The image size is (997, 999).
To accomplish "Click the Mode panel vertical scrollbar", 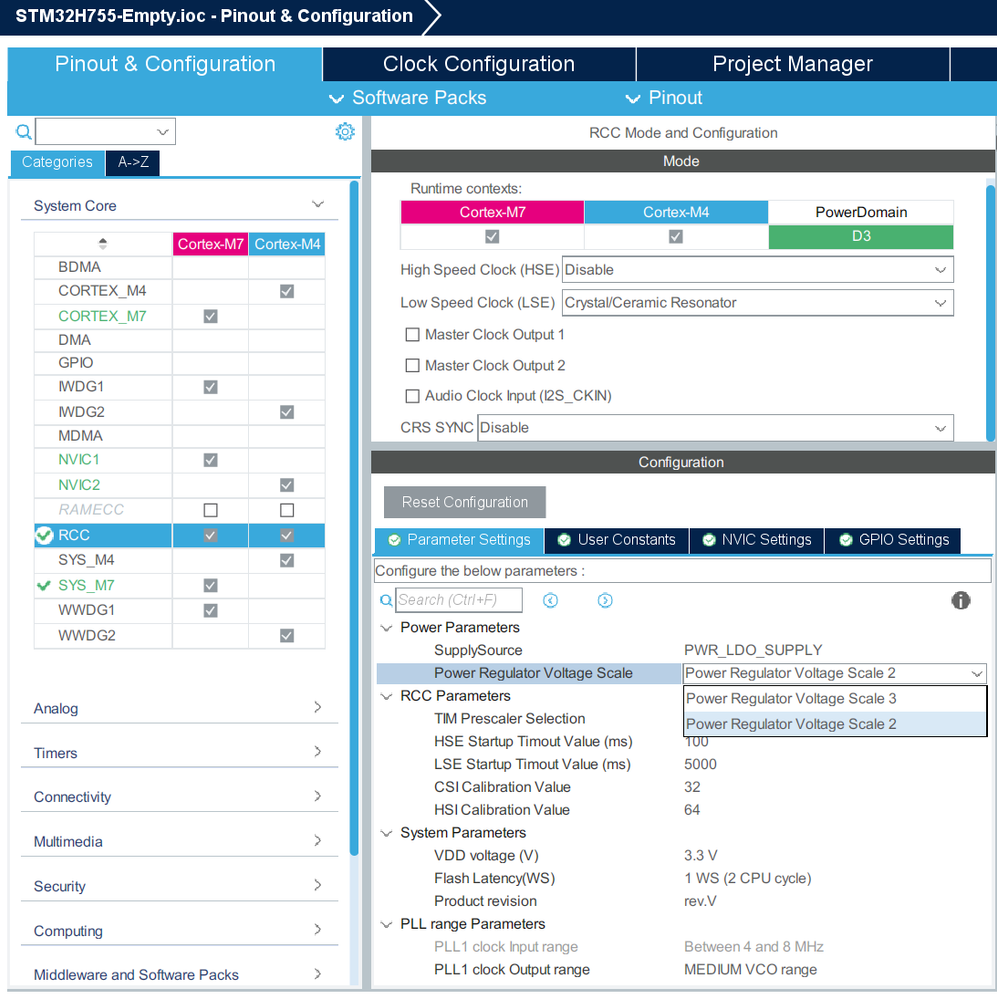I will point(991,312).
